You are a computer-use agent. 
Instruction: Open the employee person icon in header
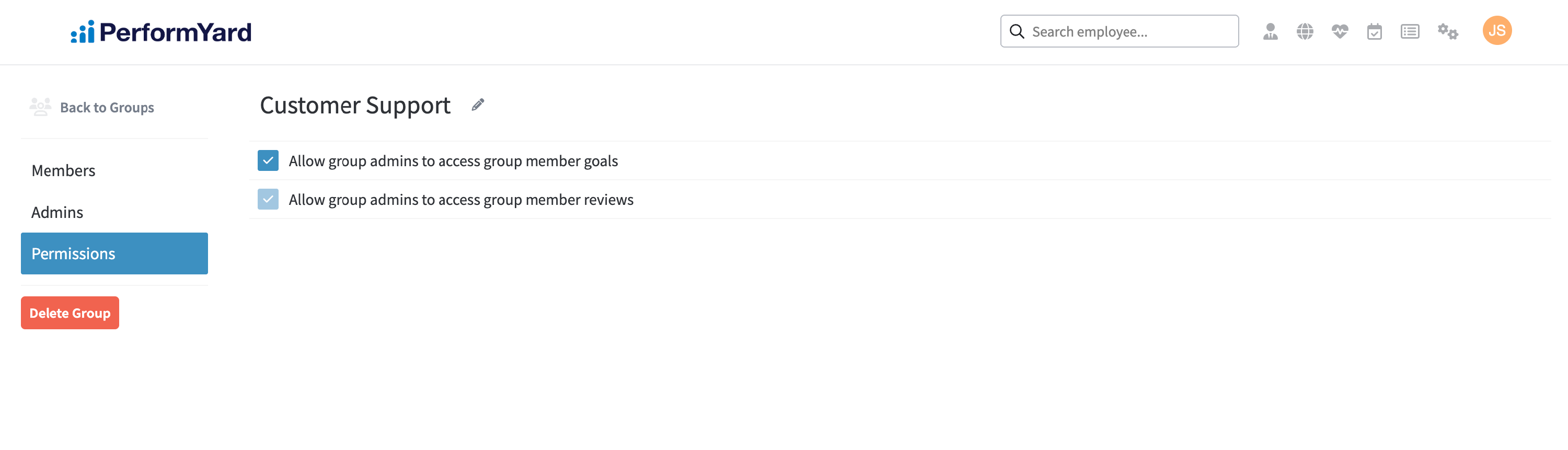pyautogui.click(x=1270, y=31)
